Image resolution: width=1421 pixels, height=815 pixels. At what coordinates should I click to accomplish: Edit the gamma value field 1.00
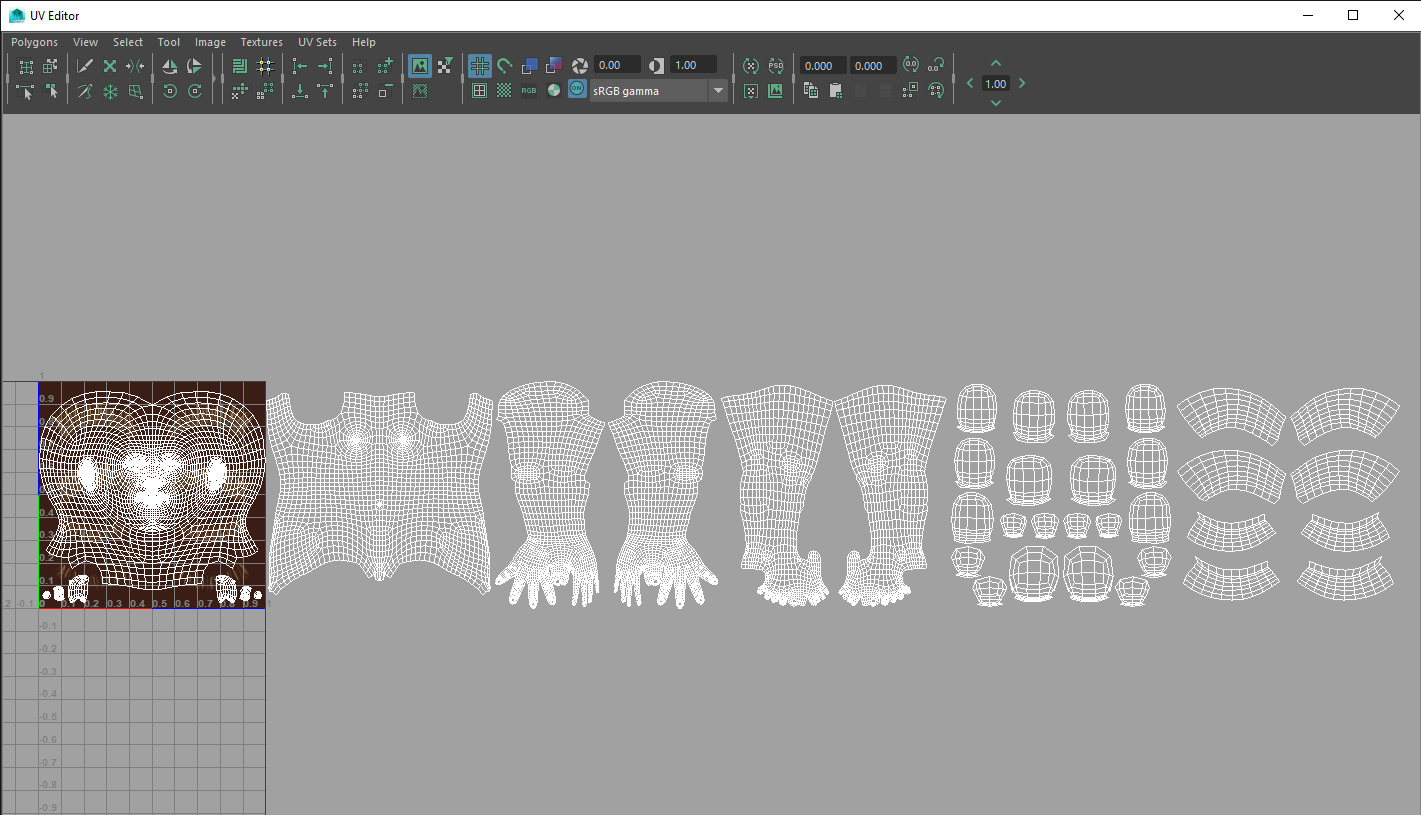coord(694,65)
